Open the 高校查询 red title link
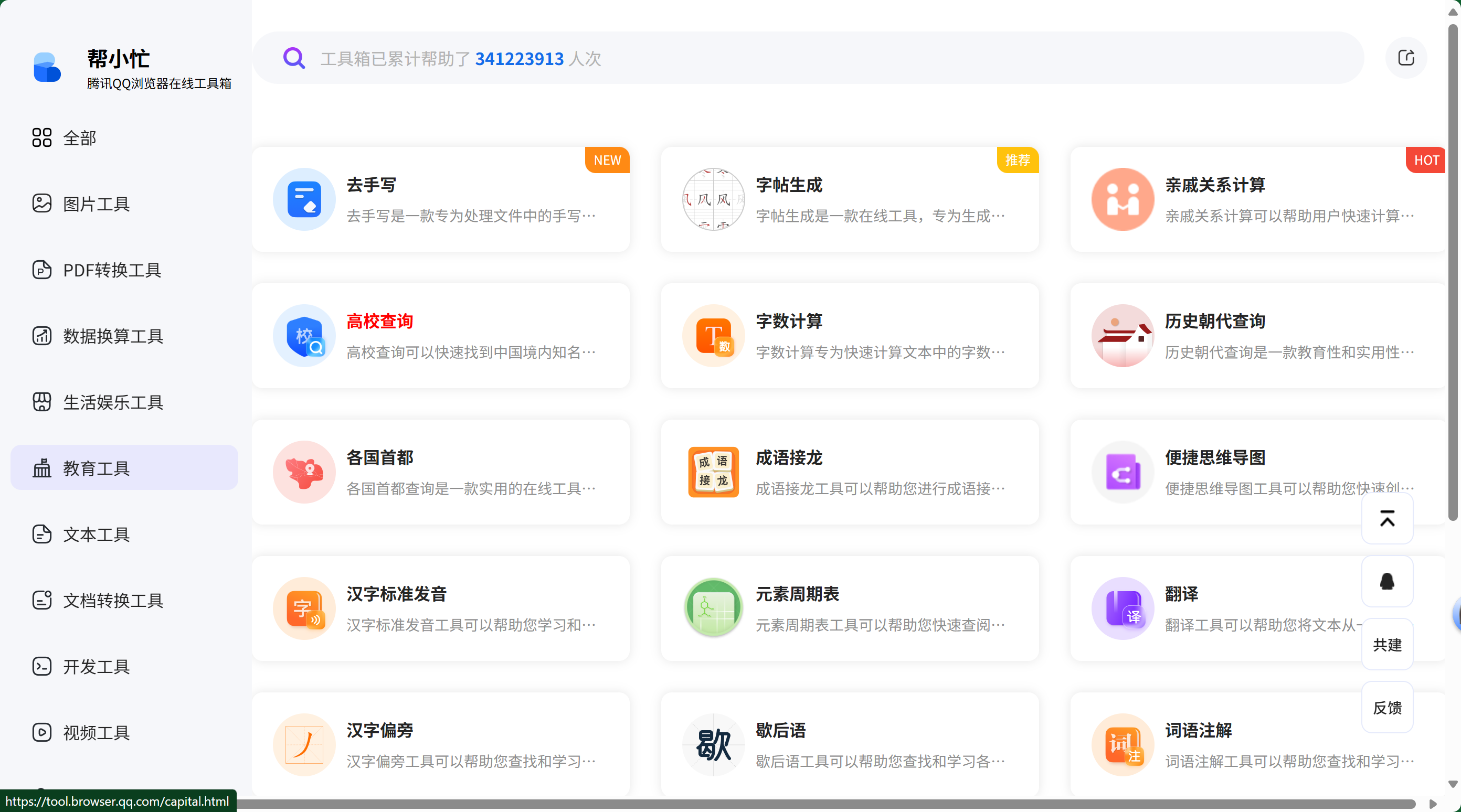 (379, 321)
